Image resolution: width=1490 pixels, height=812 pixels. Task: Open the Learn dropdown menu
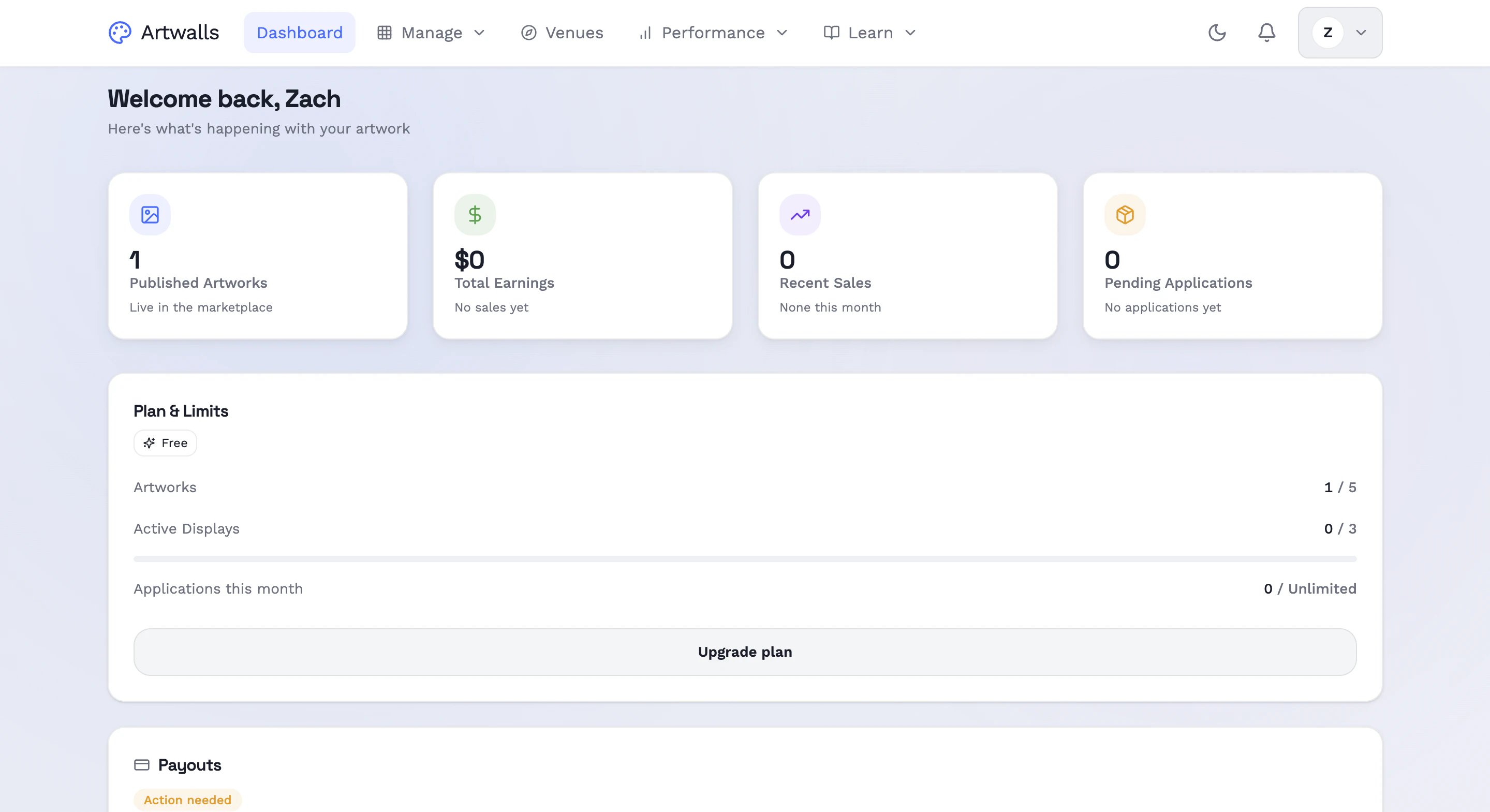[x=870, y=33]
